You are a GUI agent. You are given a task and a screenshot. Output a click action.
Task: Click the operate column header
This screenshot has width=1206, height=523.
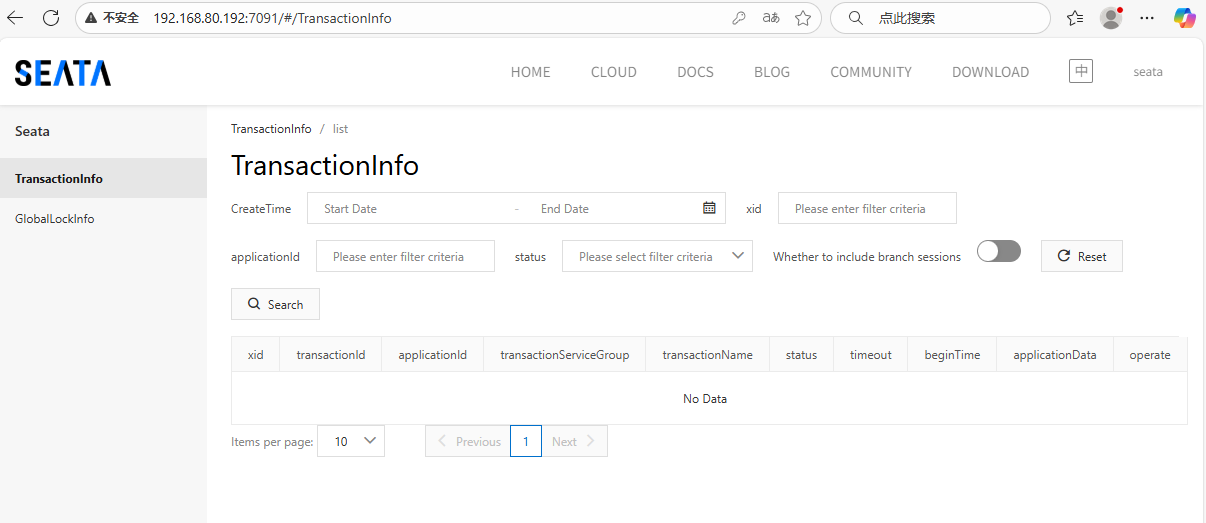[x=1150, y=354]
